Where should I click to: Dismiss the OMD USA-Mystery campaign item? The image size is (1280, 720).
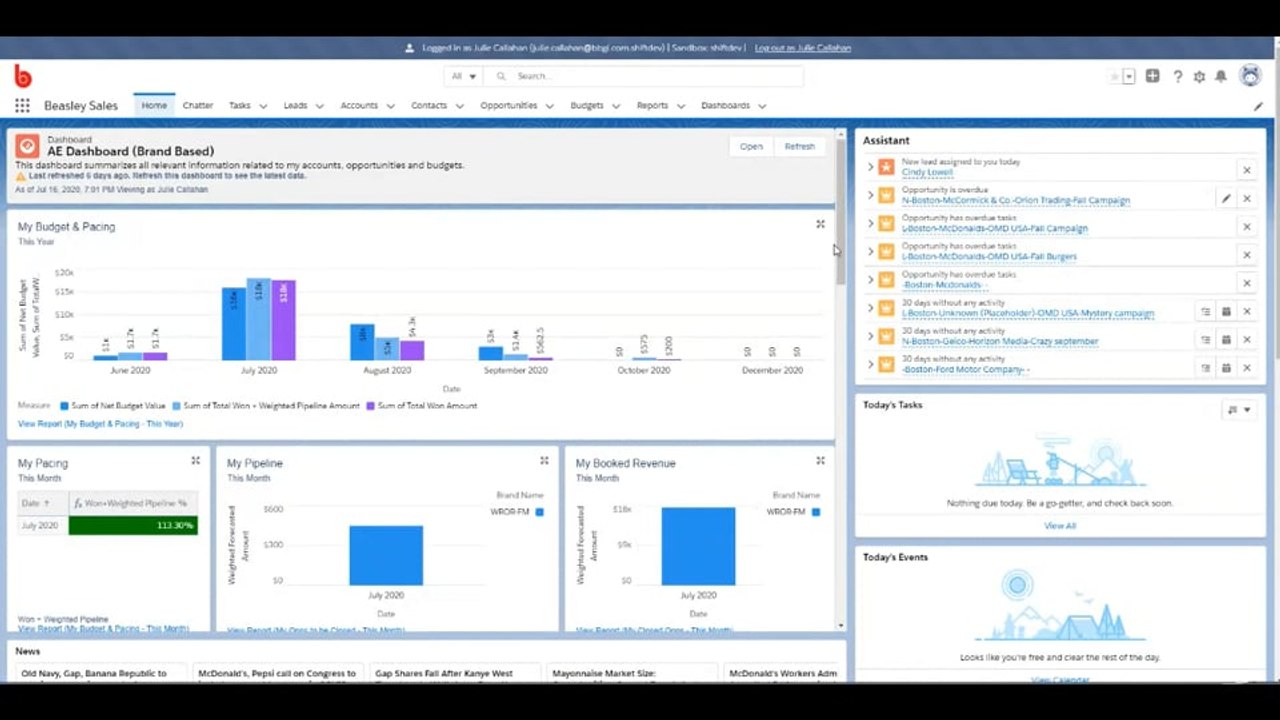click(x=1247, y=312)
